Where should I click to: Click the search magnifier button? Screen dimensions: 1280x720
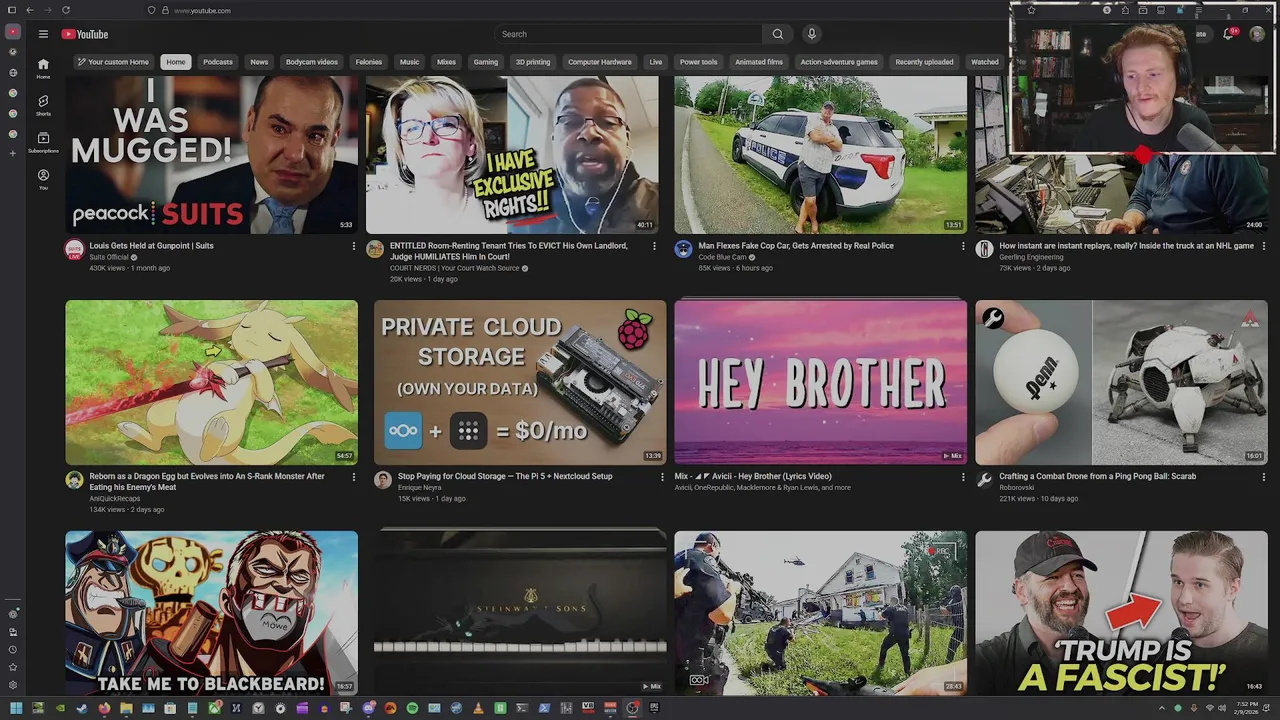(778, 34)
